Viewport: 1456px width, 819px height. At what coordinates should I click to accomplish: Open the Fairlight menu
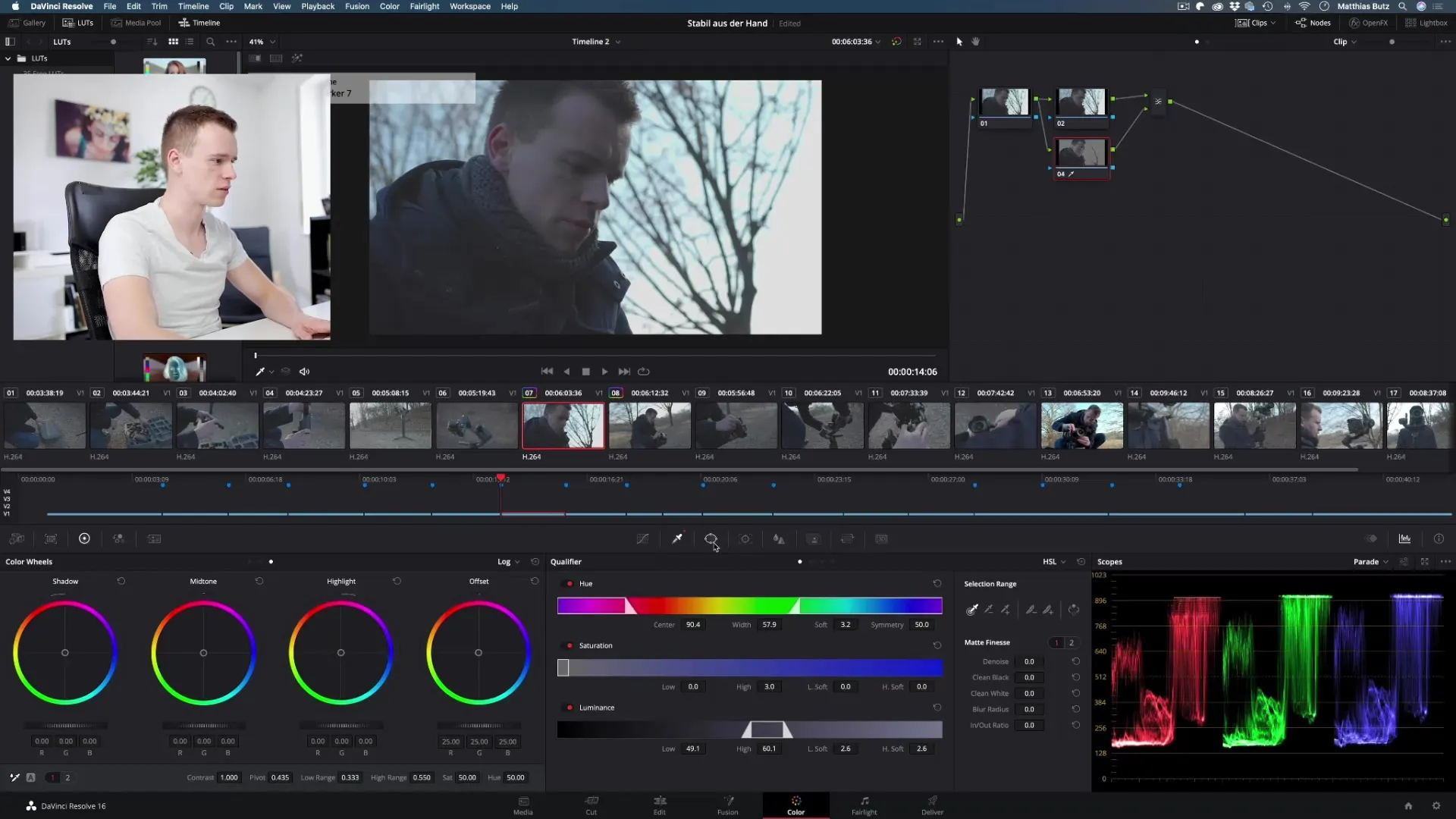(425, 6)
